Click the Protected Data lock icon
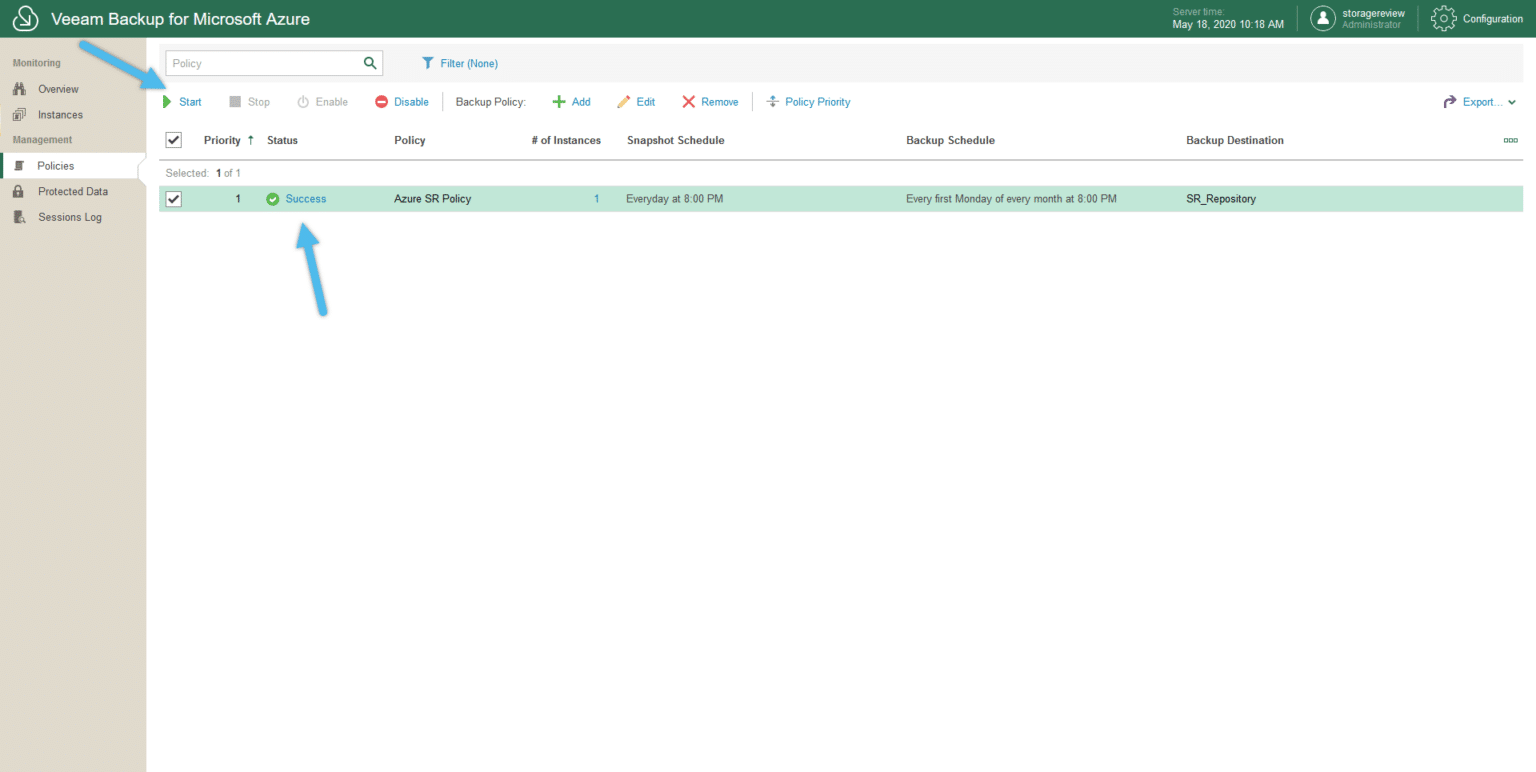The image size is (1536, 772). click(18, 192)
